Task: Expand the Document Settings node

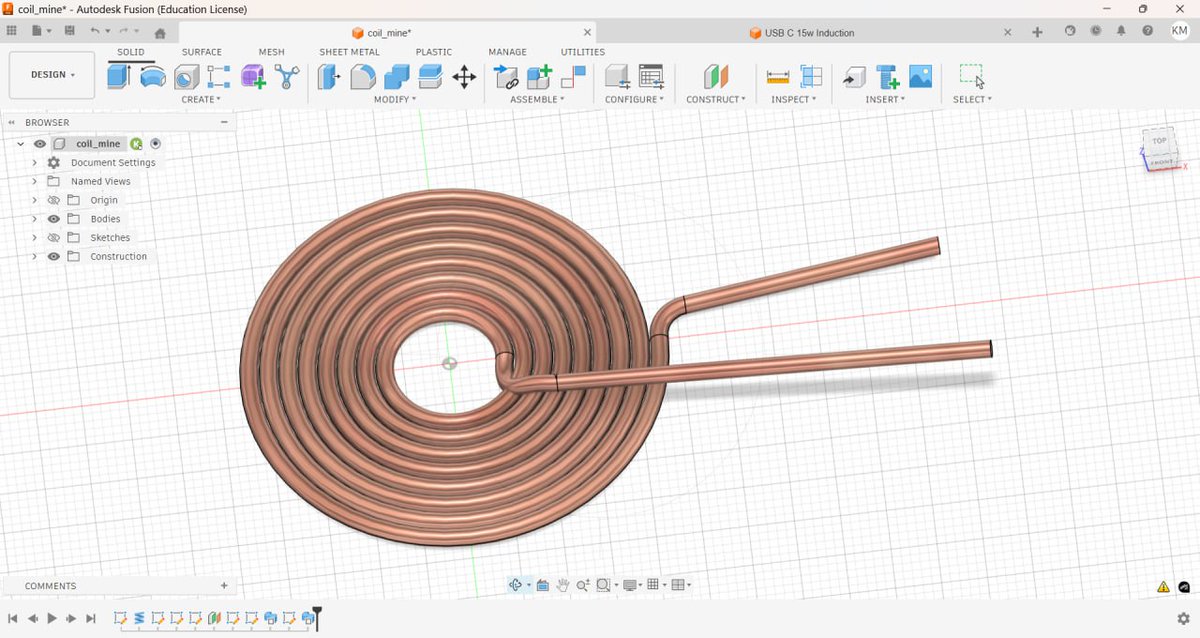Action: (x=34, y=163)
